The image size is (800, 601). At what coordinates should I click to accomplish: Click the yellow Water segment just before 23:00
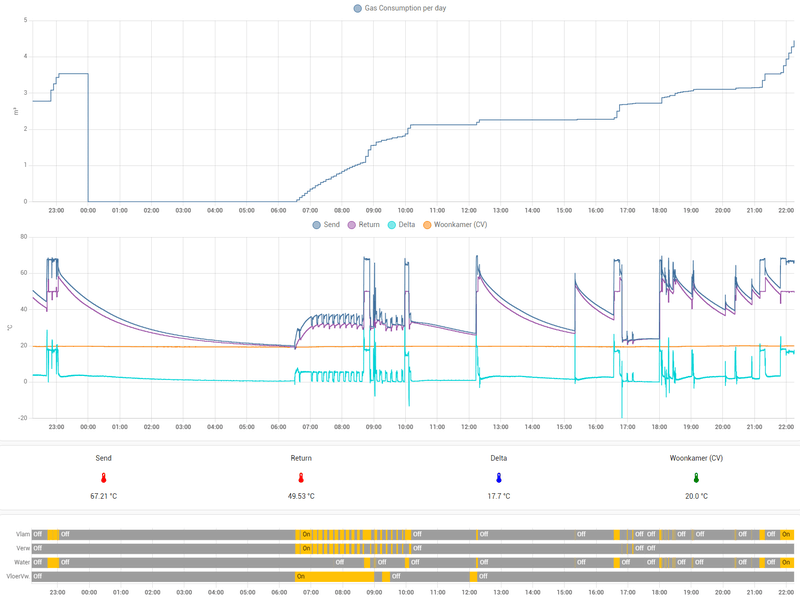point(53,562)
